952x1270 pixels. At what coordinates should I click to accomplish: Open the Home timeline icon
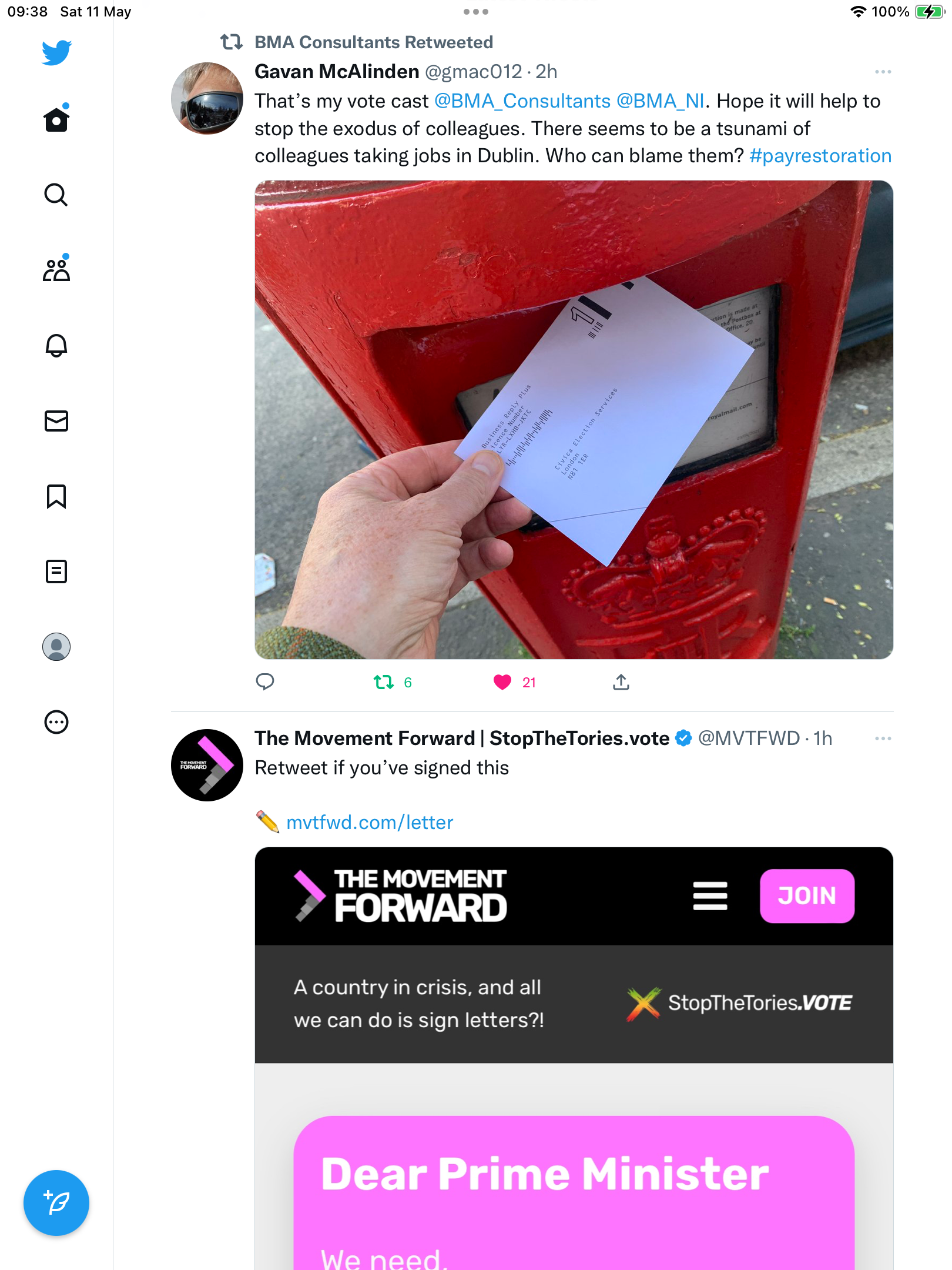pos(56,119)
